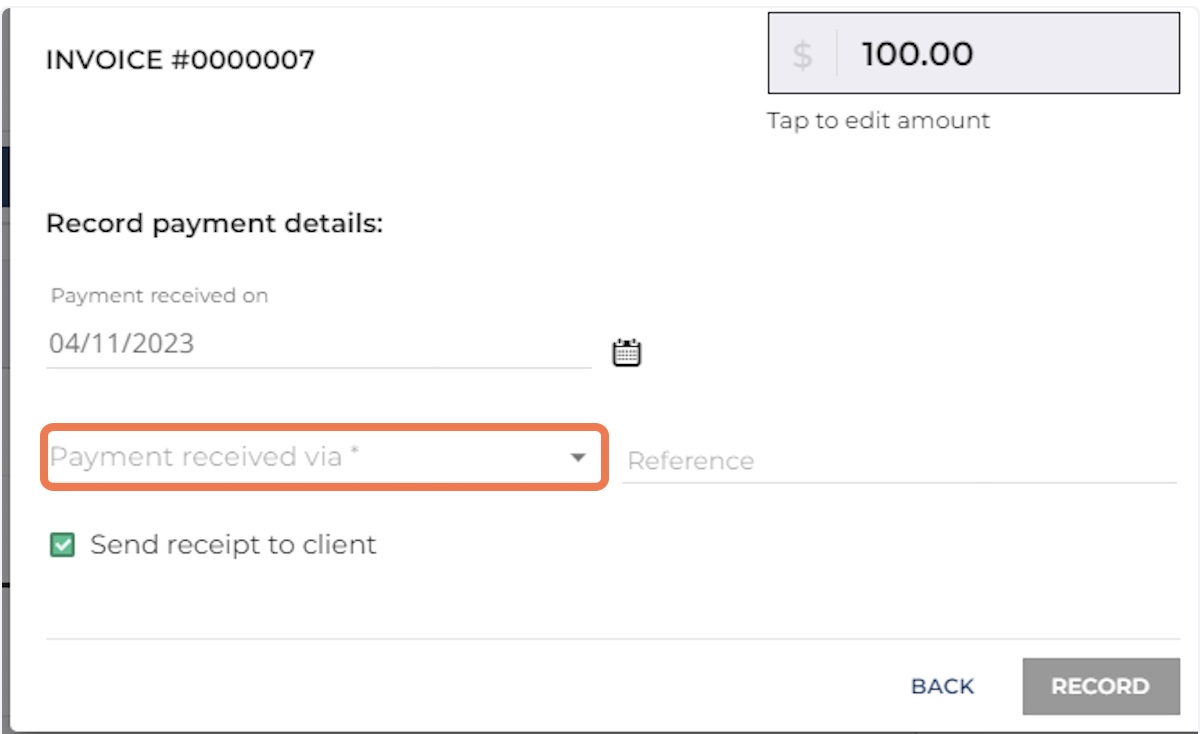Click the INVOICE #0000007 title
This screenshot has height=734, width=1200.
pyautogui.click(x=180, y=60)
